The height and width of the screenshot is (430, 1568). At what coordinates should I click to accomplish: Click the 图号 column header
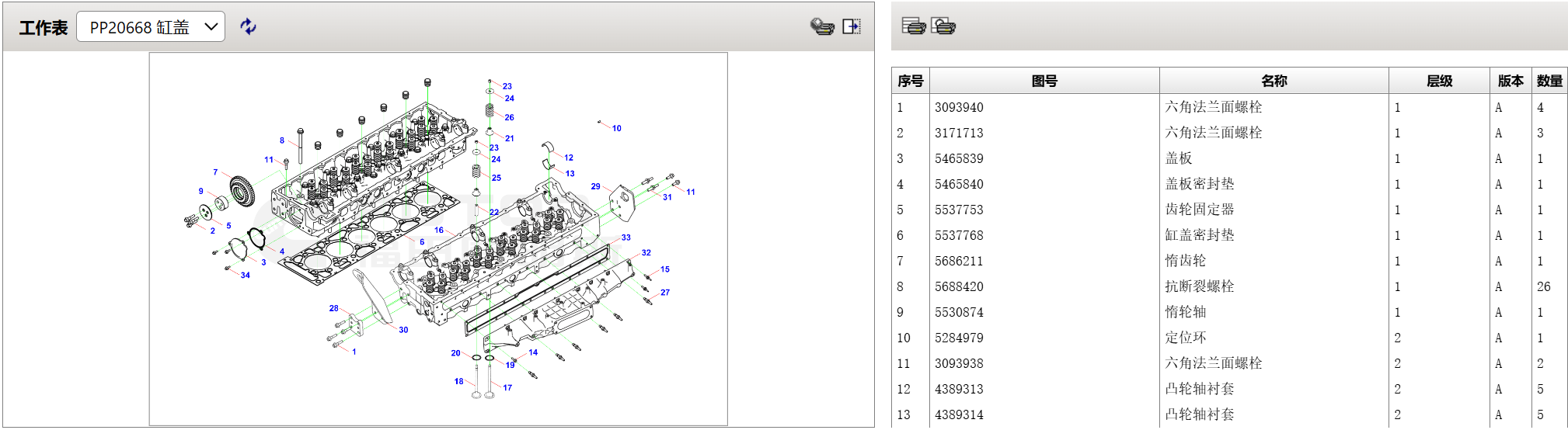(1044, 81)
